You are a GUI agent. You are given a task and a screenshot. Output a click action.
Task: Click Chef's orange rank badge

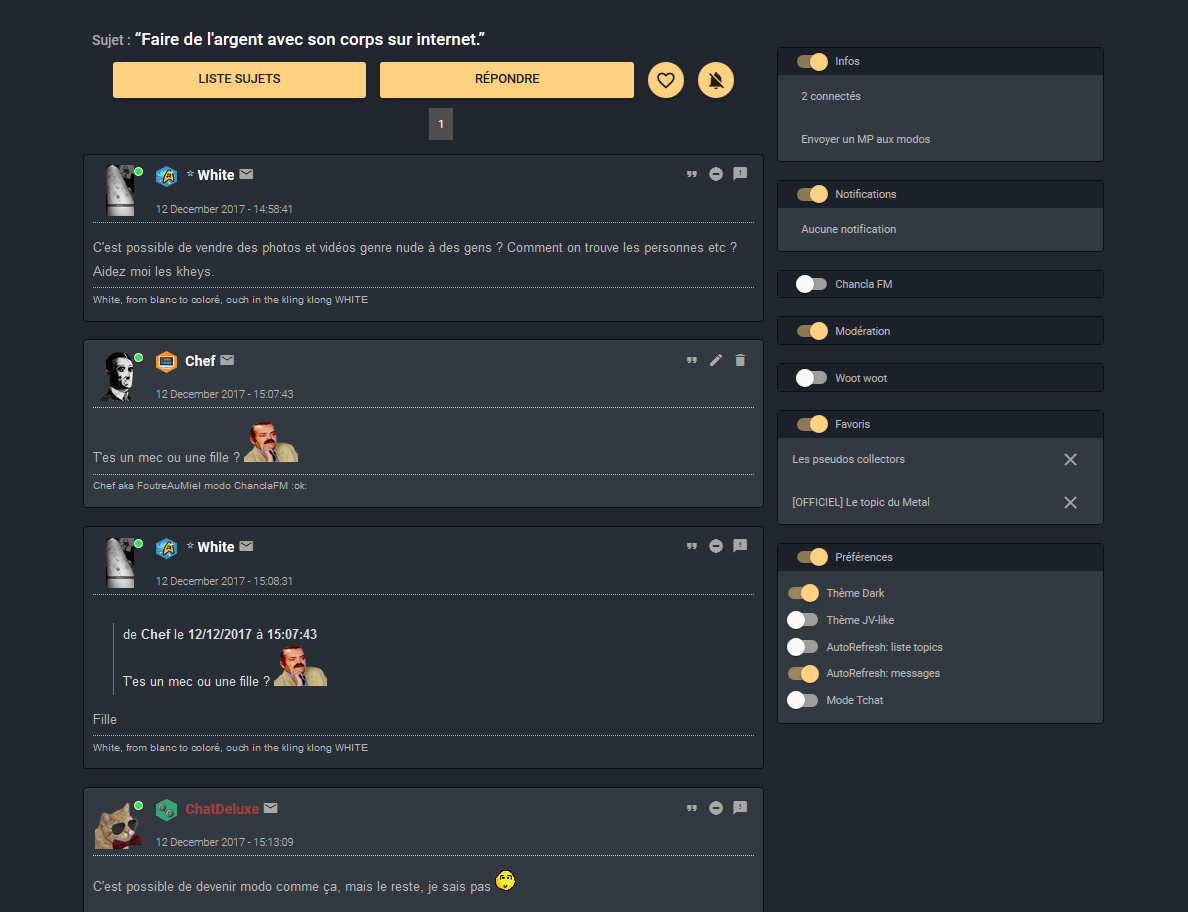click(166, 361)
